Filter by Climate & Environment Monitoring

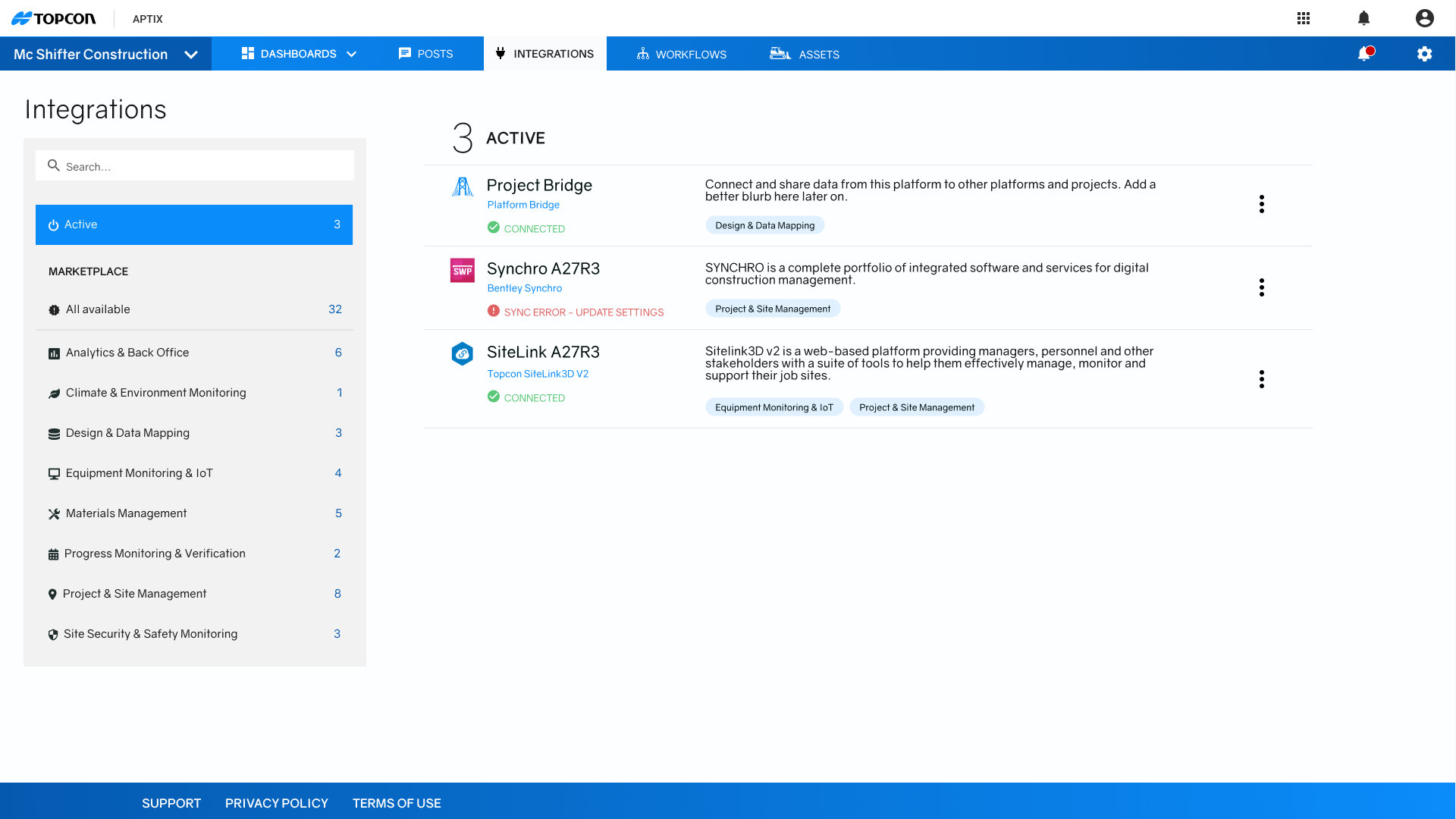[194, 393]
